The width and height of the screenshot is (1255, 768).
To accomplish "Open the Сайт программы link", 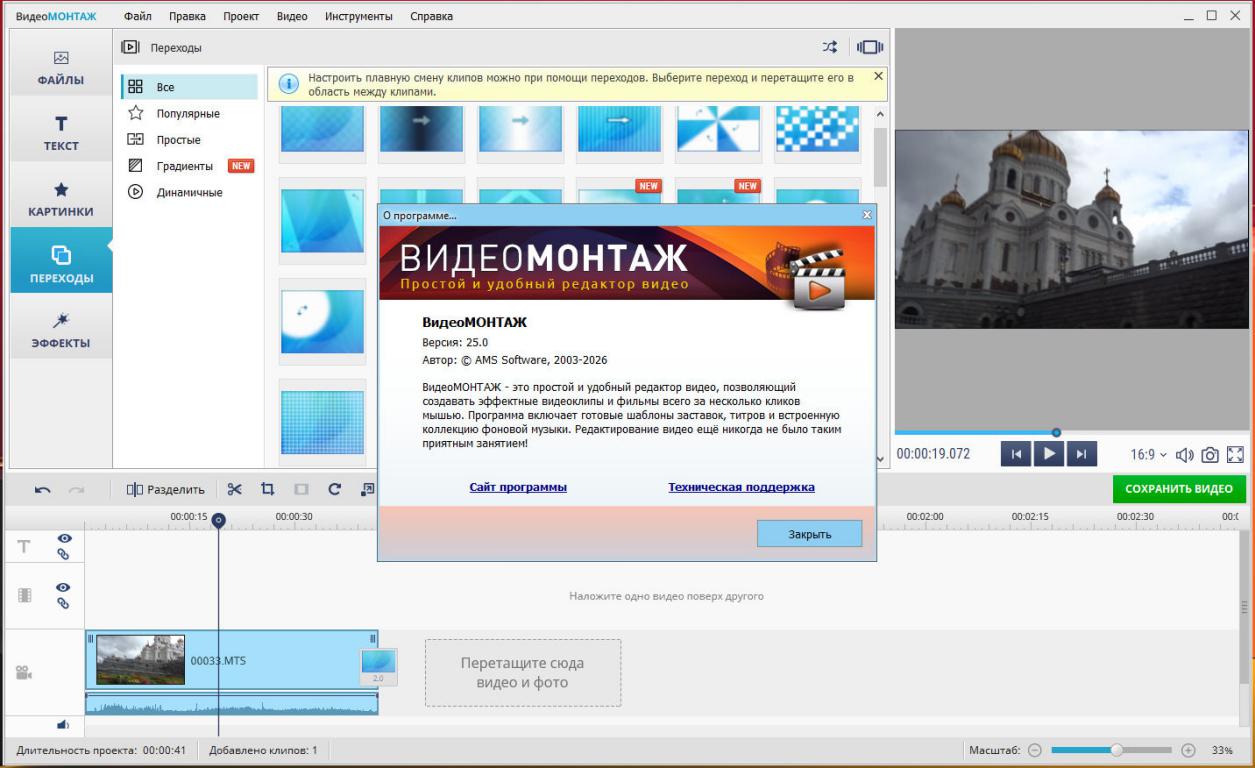I will pyautogui.click(x=518, y=487).
